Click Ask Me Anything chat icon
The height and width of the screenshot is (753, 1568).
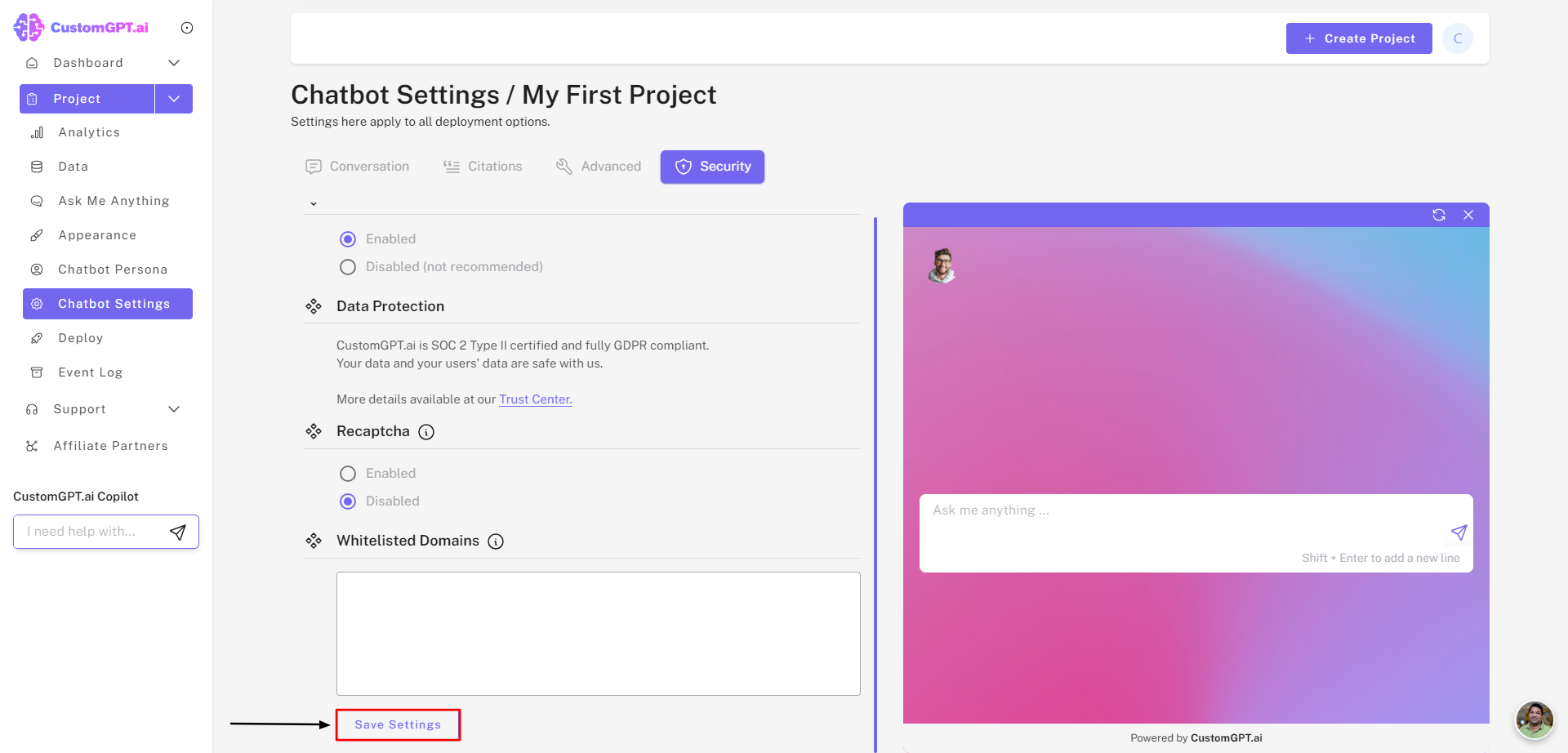[x=37, y=201]
